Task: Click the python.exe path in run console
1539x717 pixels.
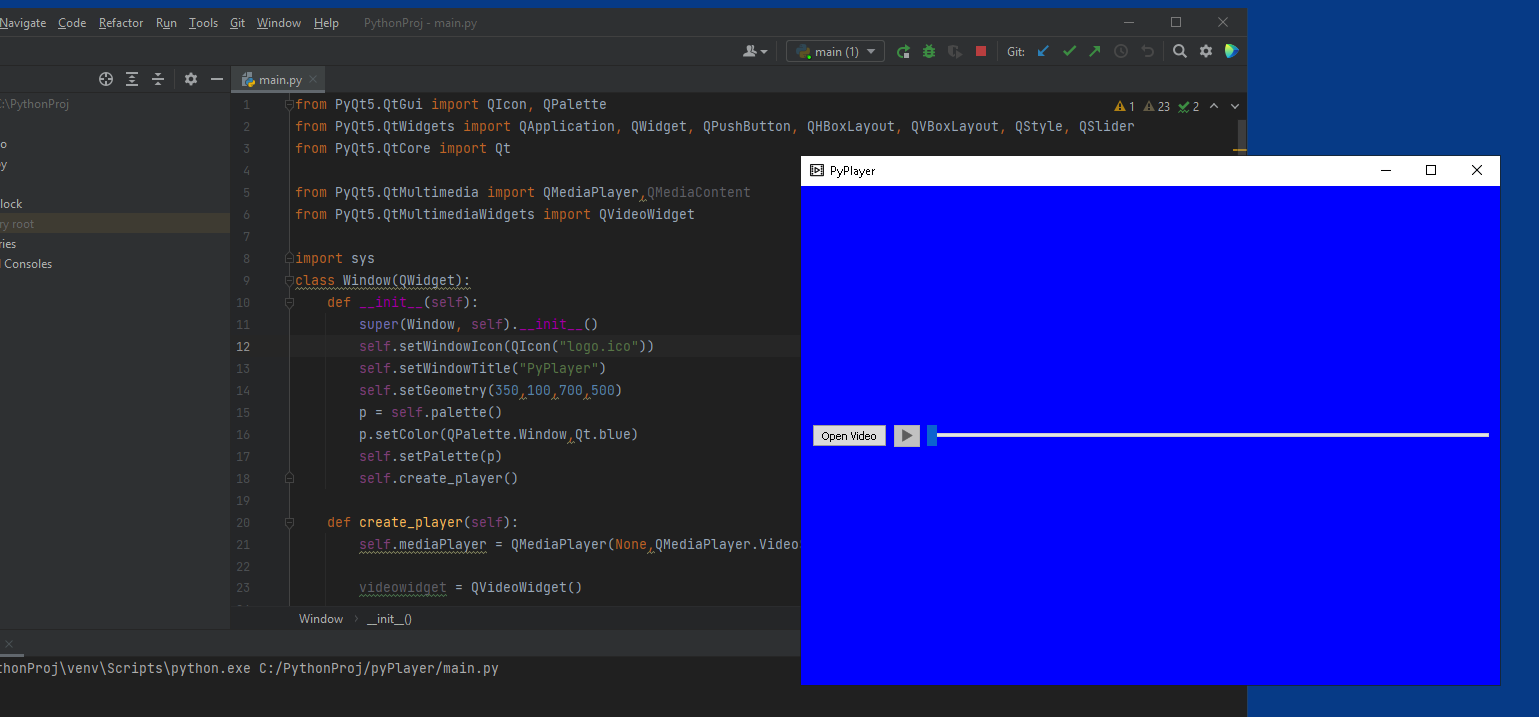Action: (x=125, y=668)
